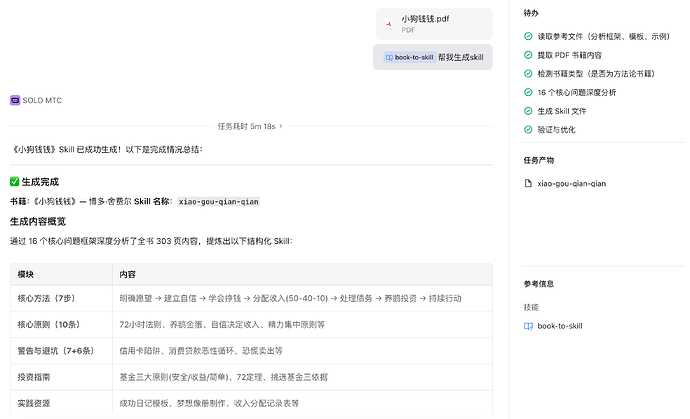
Task: Click the 提取 PDF 书籍内容 todo text
Action: (x=569, y=55)
